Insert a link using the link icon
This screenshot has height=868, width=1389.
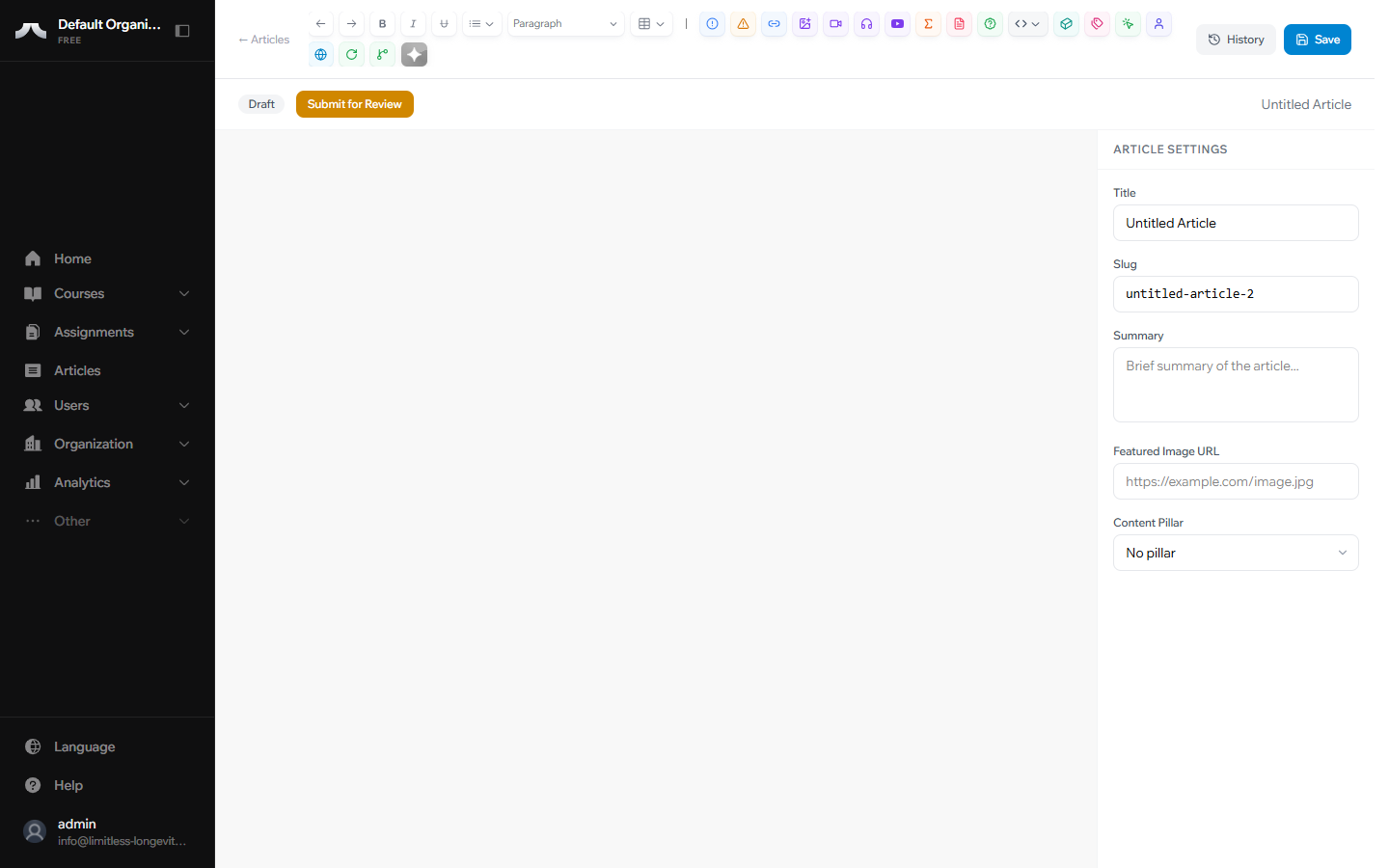point(774,24)
